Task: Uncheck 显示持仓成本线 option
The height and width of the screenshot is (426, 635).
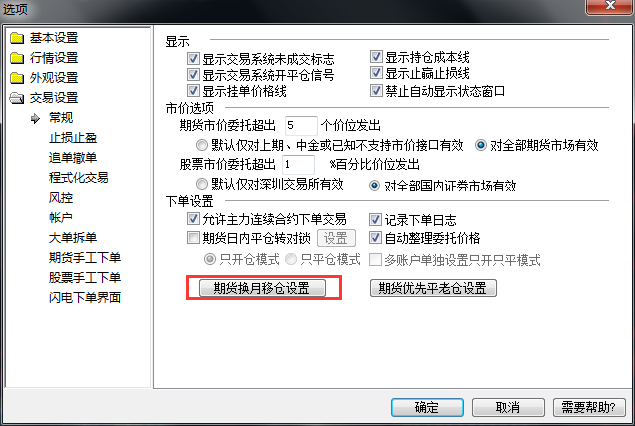Action: tap(376, 57)
